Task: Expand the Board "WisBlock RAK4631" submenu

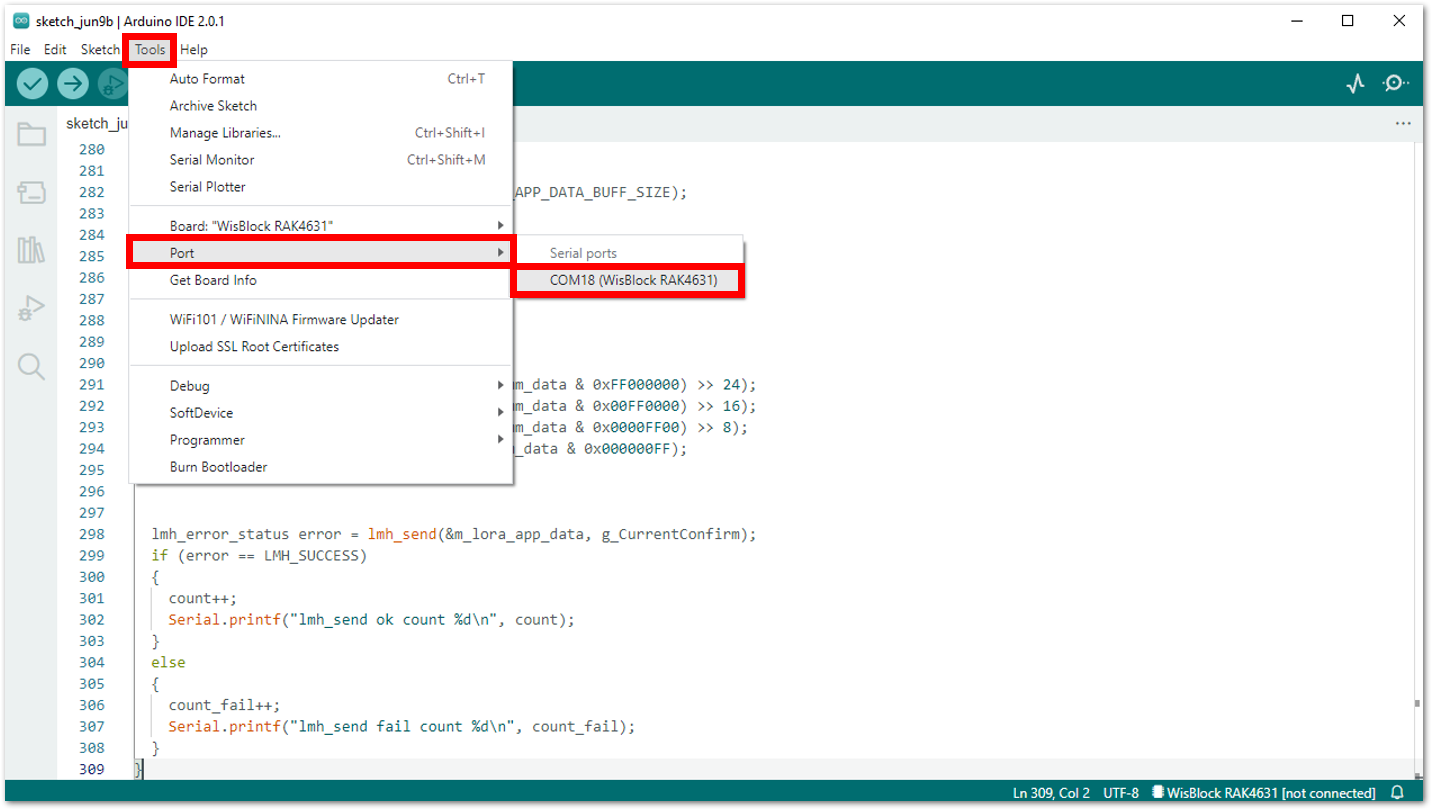Action: tap(321, 226)
